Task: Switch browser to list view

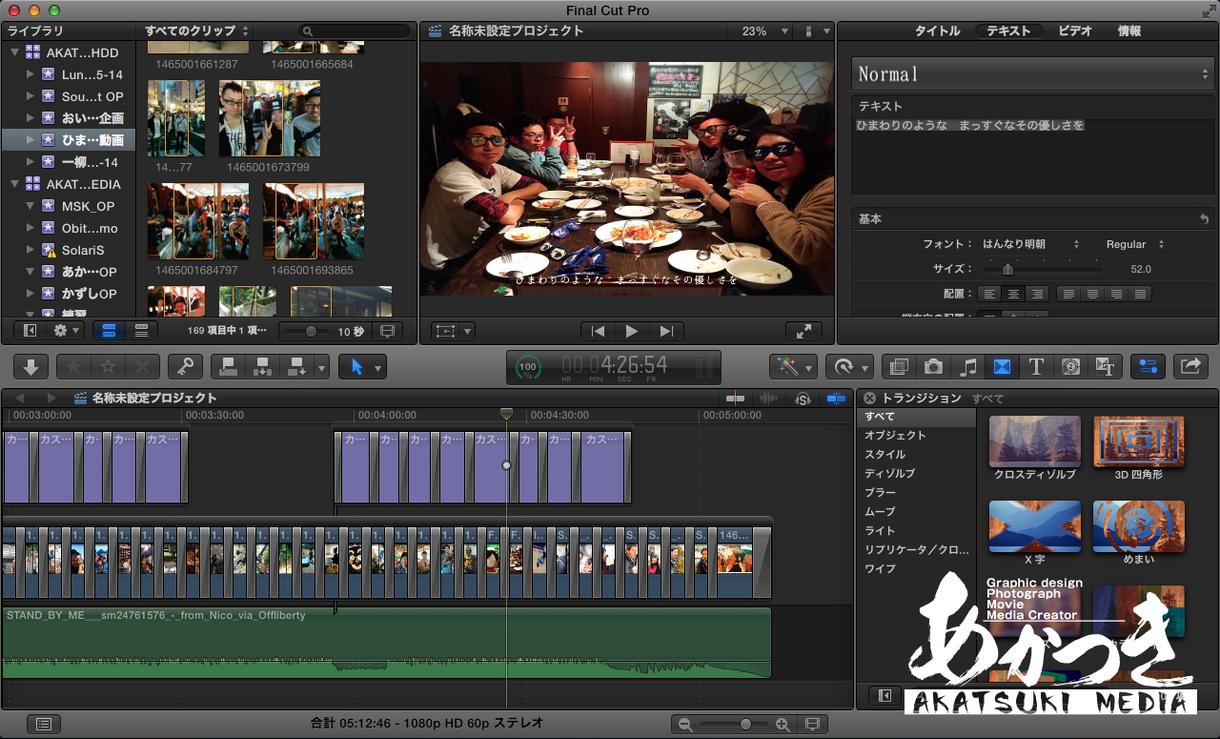Action: [x=141, y=331]
